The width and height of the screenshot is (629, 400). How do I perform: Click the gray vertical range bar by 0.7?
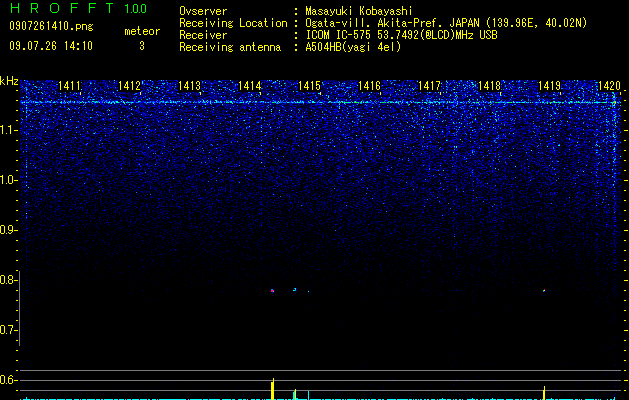tap(20, 308)
